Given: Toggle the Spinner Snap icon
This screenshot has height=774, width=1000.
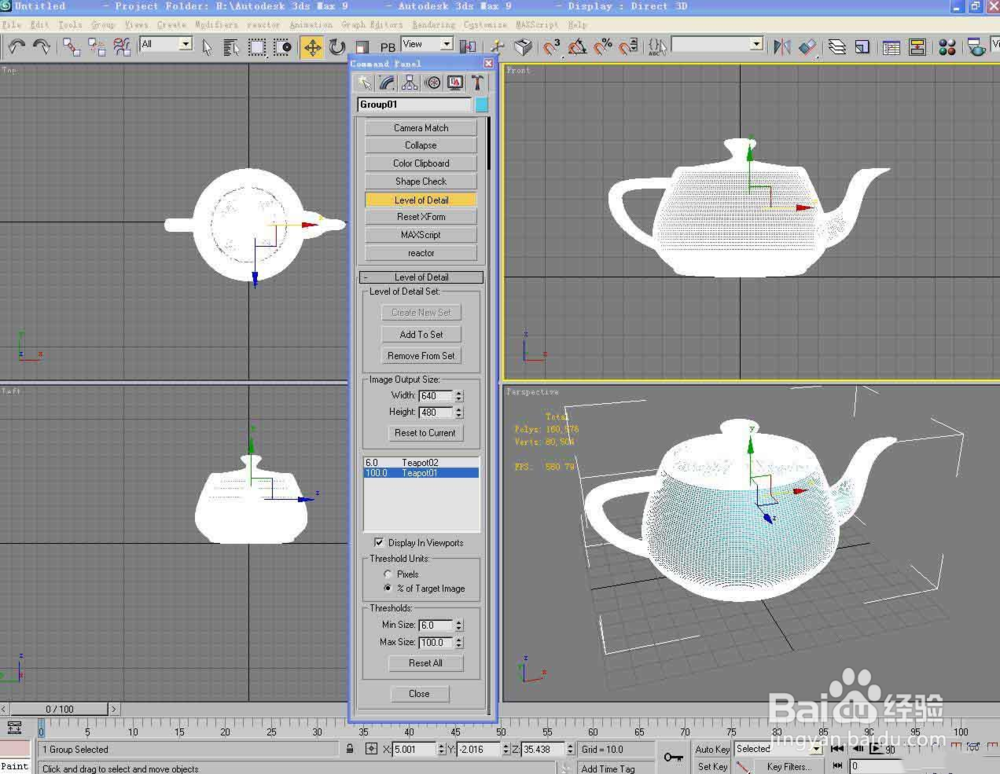Looking at the screenshot, I should [628, 47].
